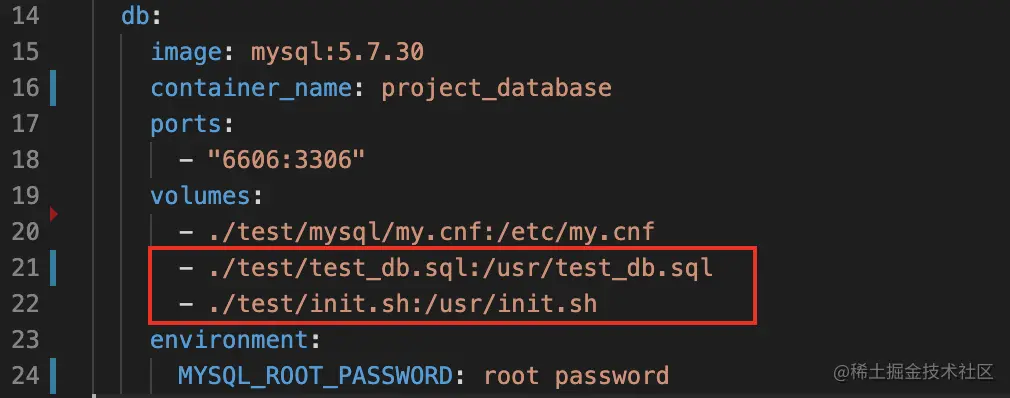Click the init.sh volume mapping line
The width and height of the screenshot is (1010, 398).
[x=388, y=303]
